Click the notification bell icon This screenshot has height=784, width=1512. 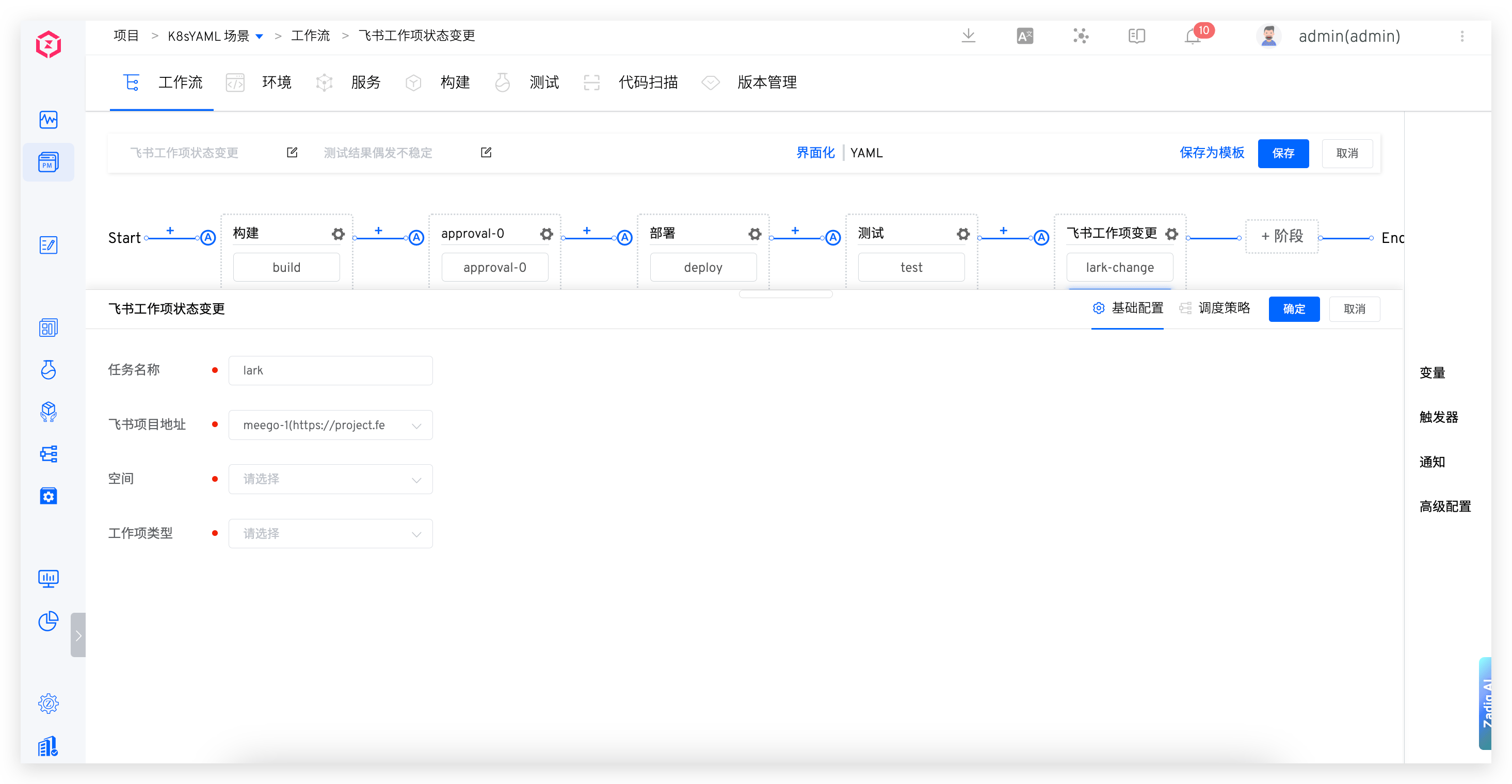pyautogui.click(x=1192, y=37)
